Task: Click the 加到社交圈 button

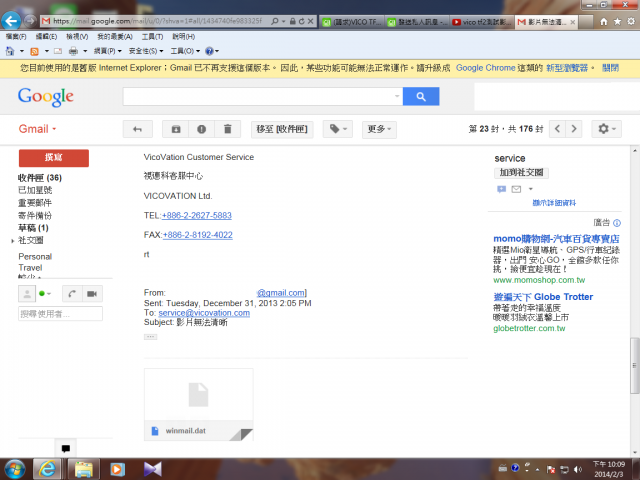Action: click(521, 173)
